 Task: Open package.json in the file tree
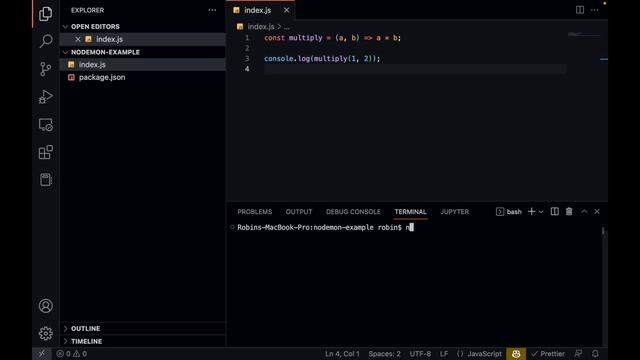[143, 77]
